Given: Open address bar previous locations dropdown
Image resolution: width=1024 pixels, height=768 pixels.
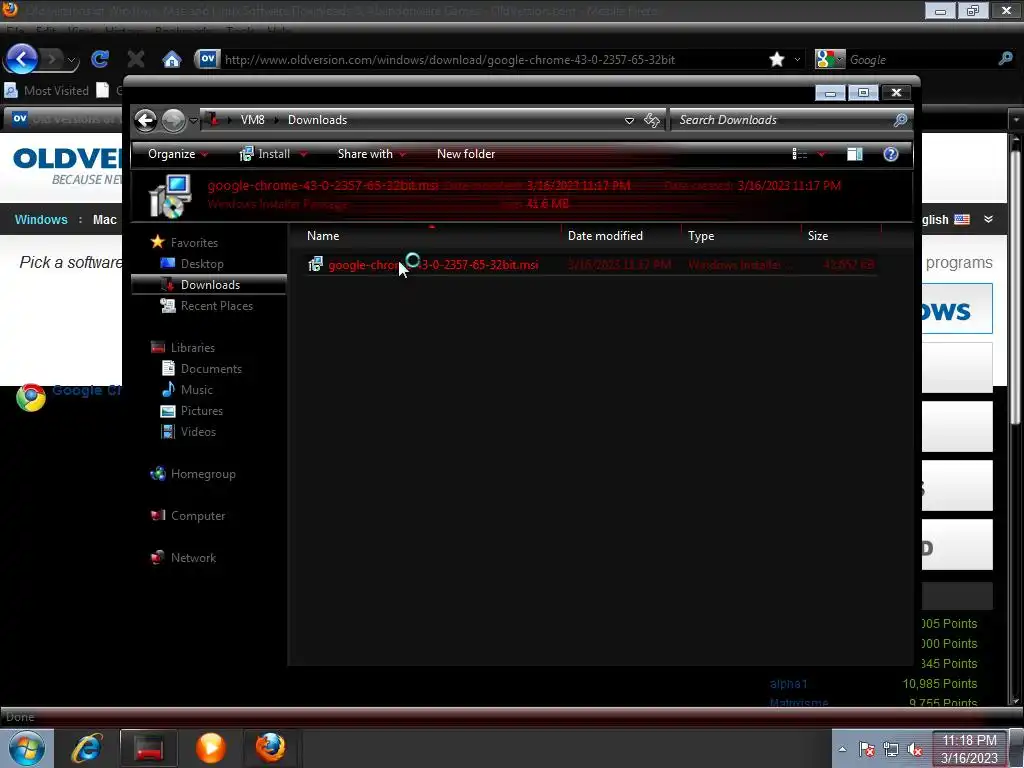Looking at the screenshot, I should [x=629, y=120].
